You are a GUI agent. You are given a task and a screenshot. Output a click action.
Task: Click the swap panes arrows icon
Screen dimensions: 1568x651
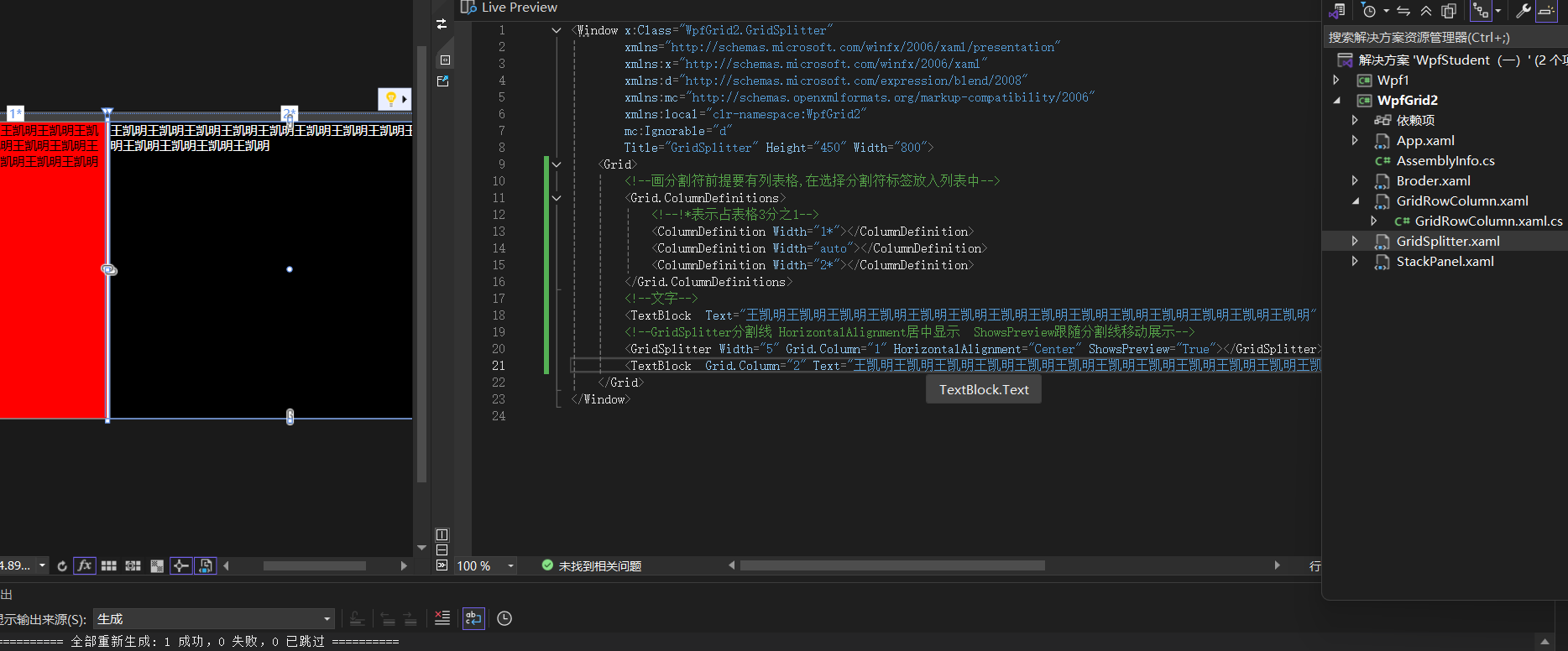click(442, 24)
